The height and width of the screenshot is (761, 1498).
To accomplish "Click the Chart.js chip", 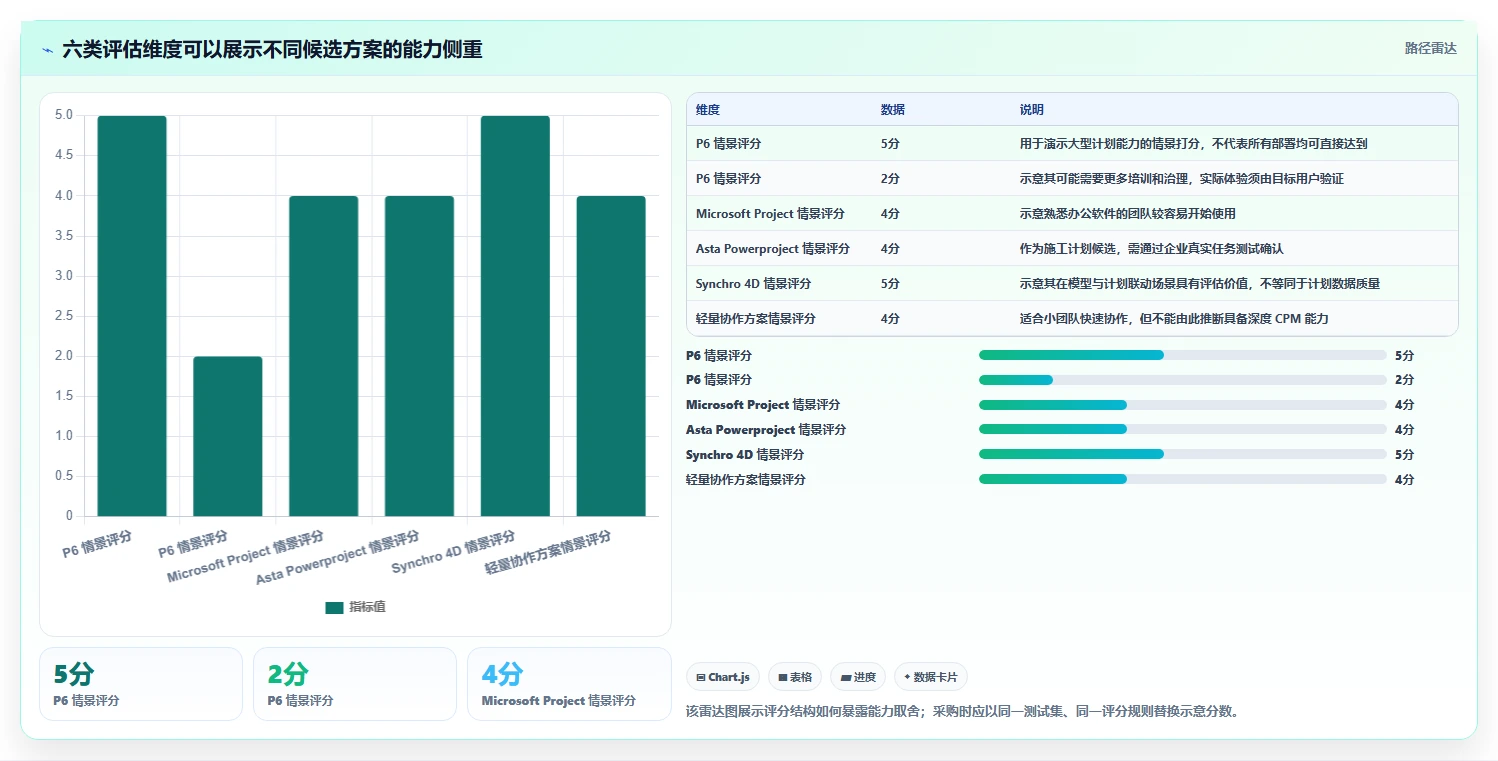I will pos(723,677).
